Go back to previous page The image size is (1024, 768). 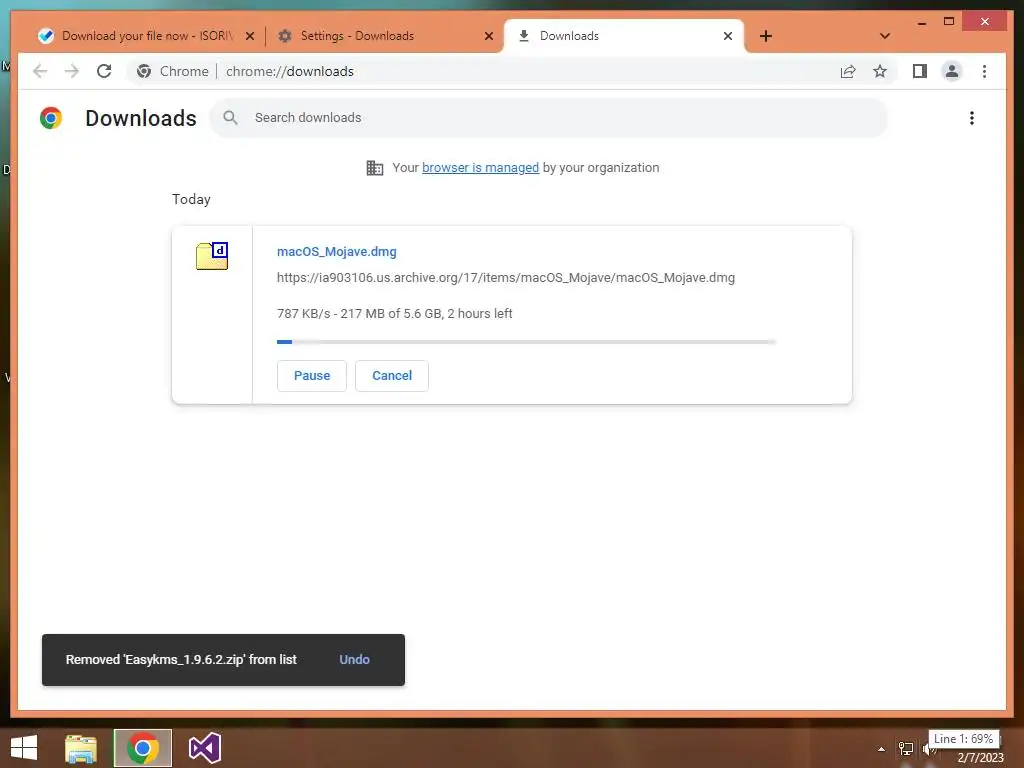[40, 71]
